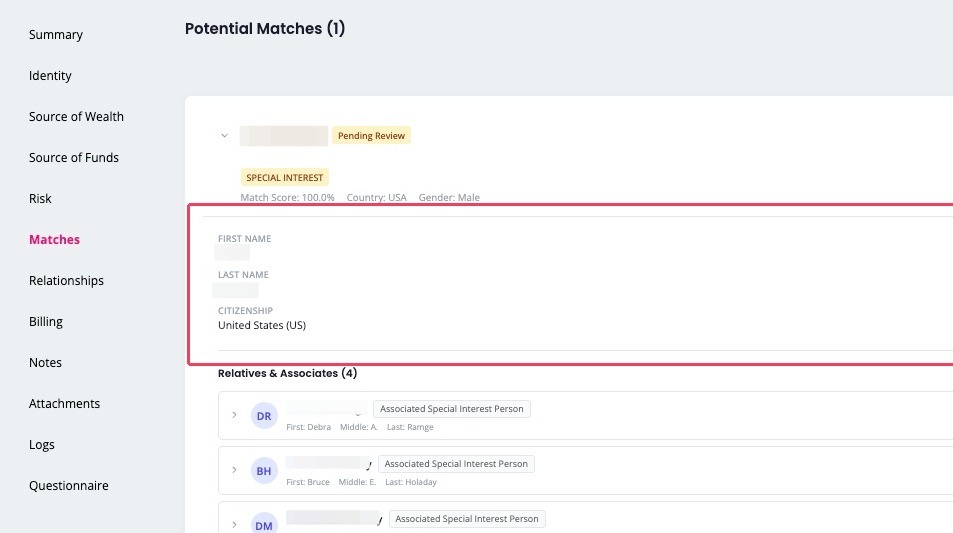Click Associated Special Interest Person tag in DM row
Image resolution: width=953 pixels, height=533 pixels.
(x=467, y=518)
